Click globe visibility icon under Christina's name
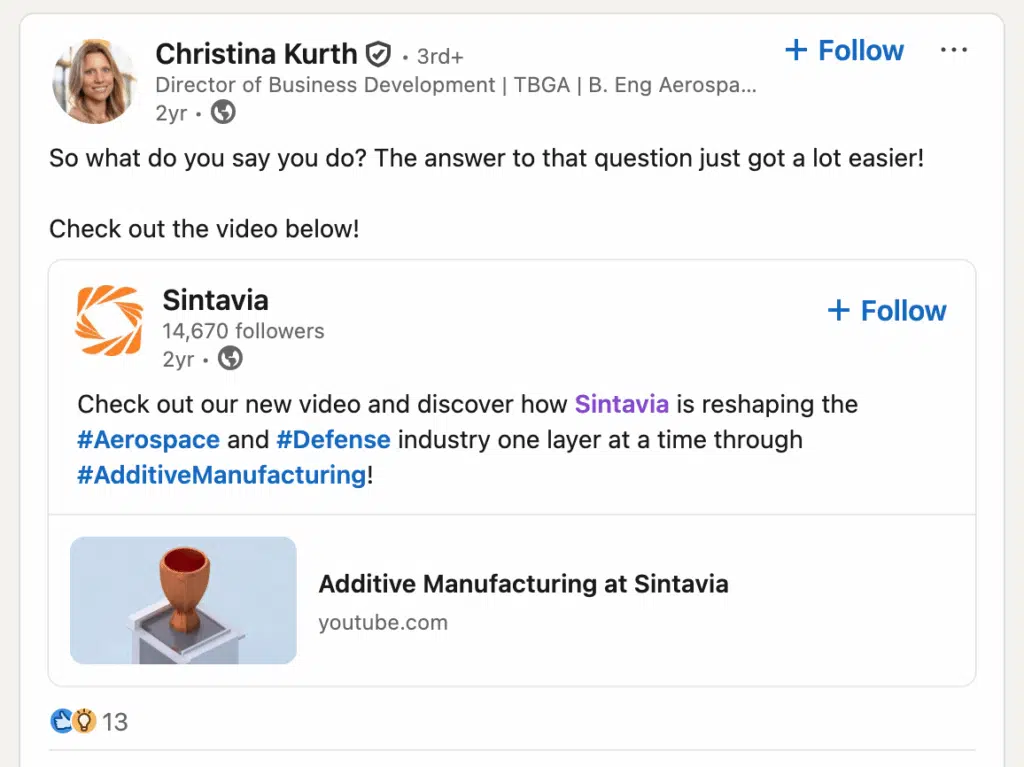Viewport: 1024px width, 767px height. point(223,113)
